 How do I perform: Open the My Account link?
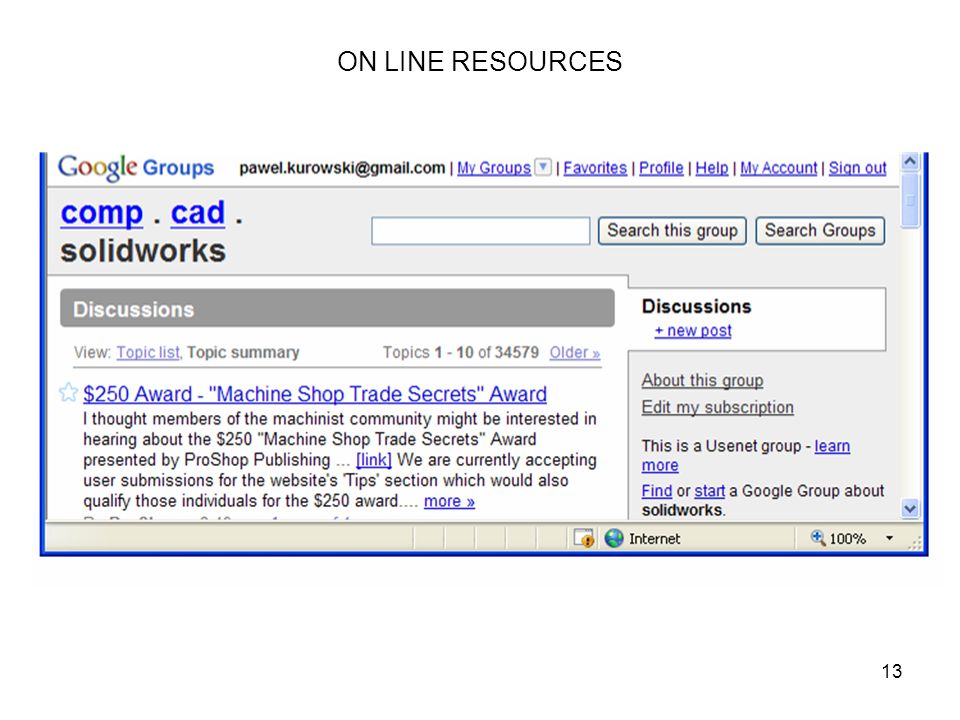click(779, 168)
